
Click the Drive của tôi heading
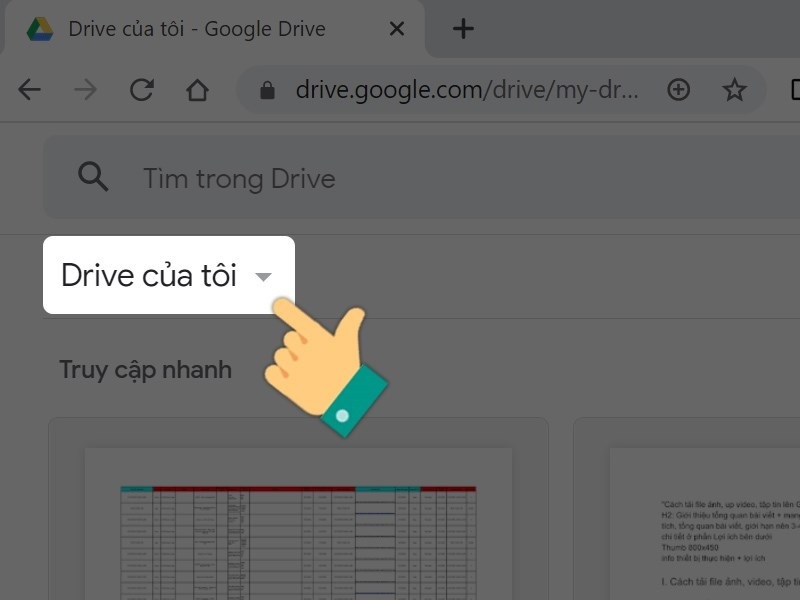point(148,275)
